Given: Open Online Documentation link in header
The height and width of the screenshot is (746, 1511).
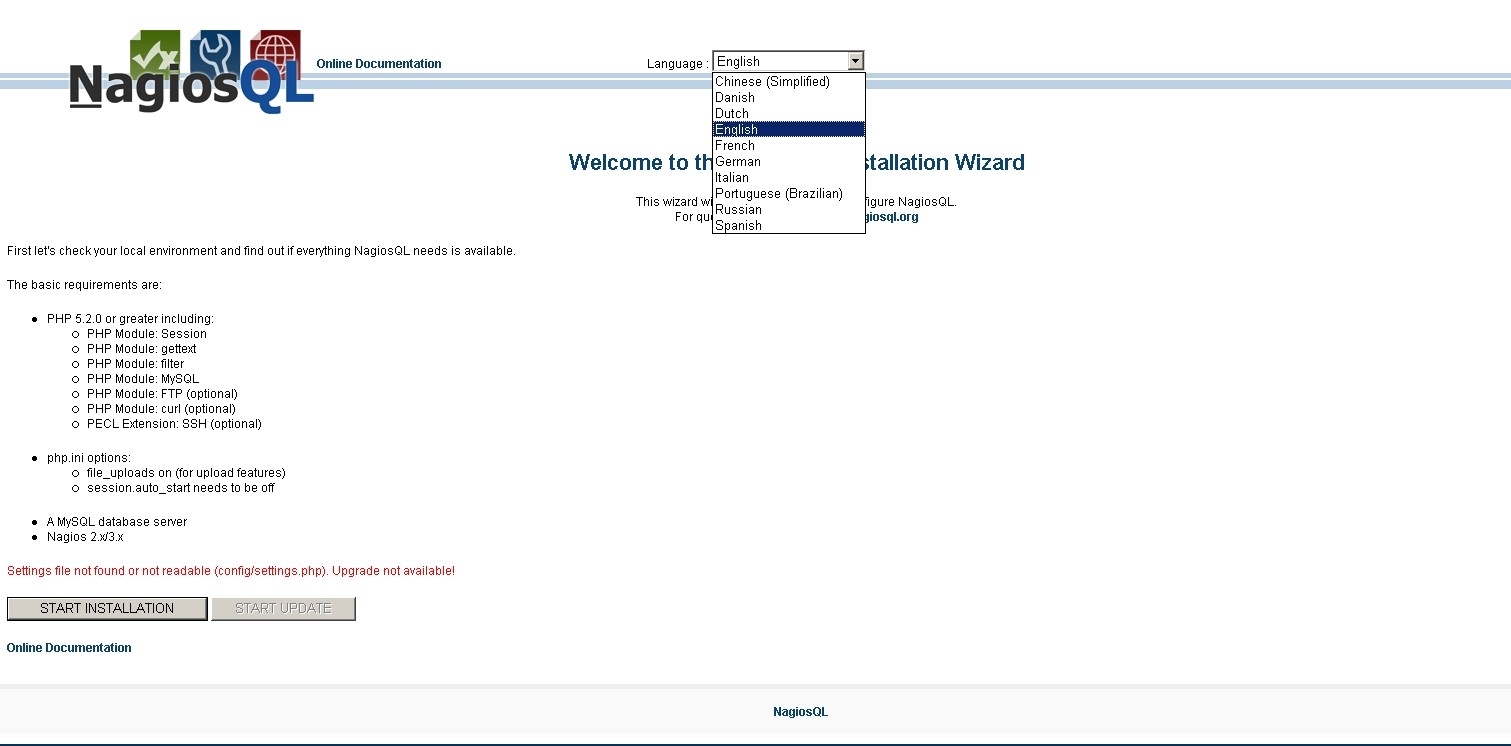Looking at the screenshot, I should tap(379, 64).
